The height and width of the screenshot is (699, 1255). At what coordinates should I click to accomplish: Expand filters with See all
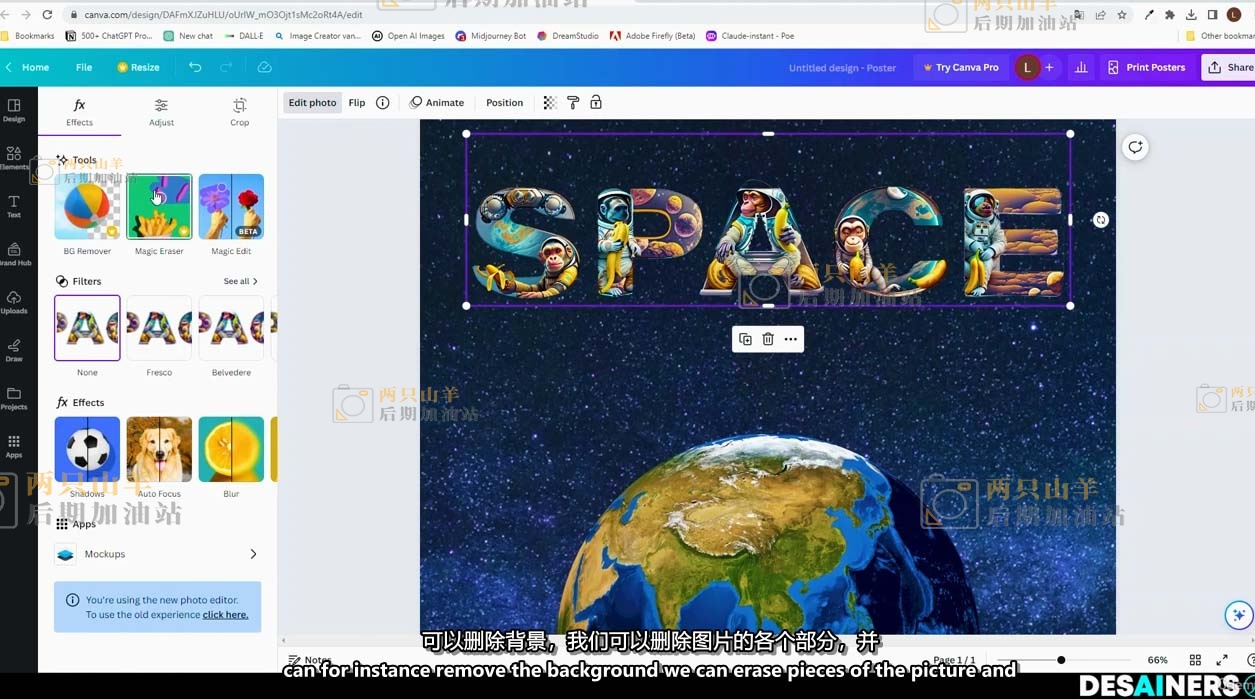[x=240, y=281]
